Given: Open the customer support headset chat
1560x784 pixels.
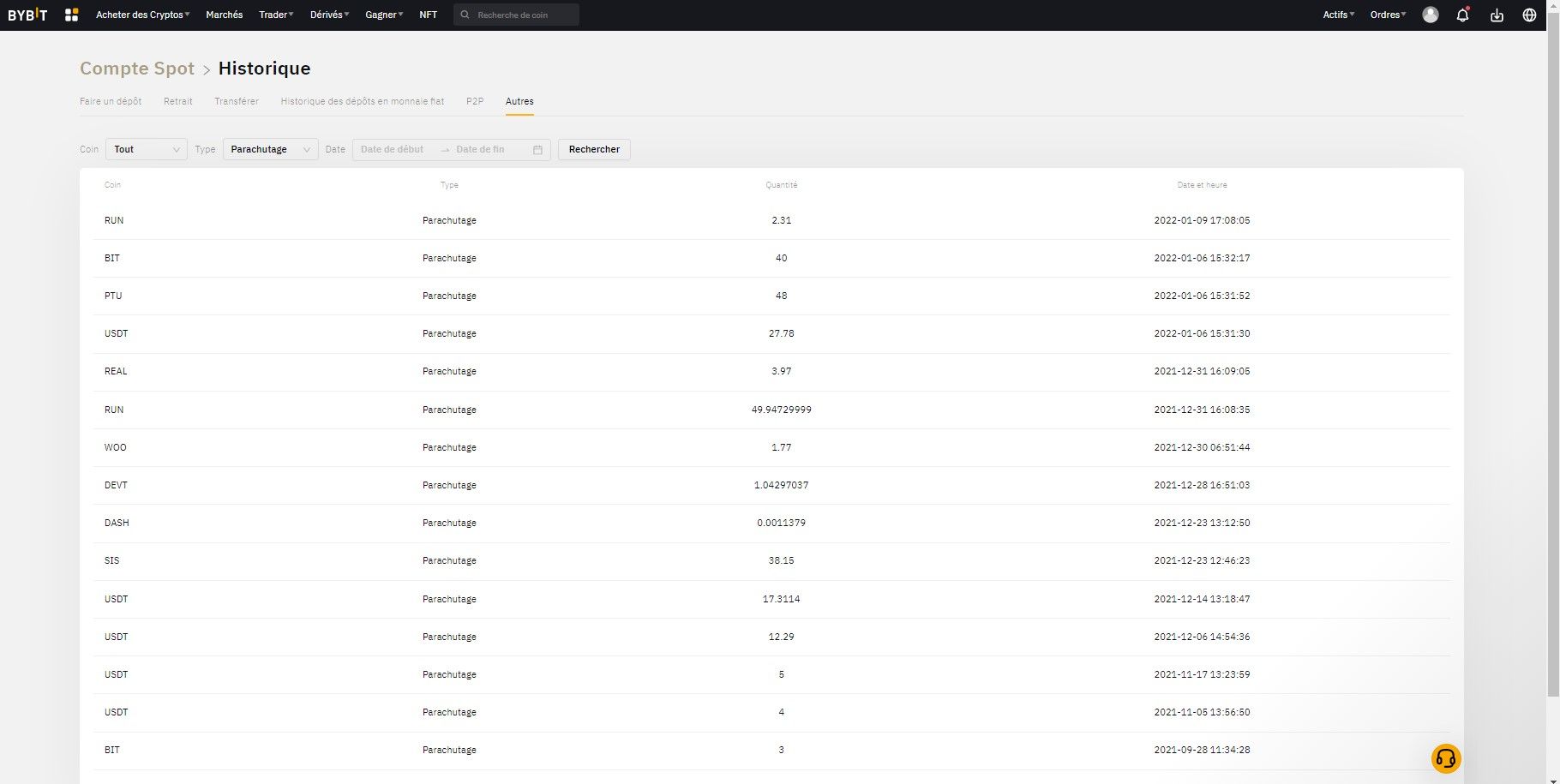Looking at the screenshot, I should coord(1446,758).
